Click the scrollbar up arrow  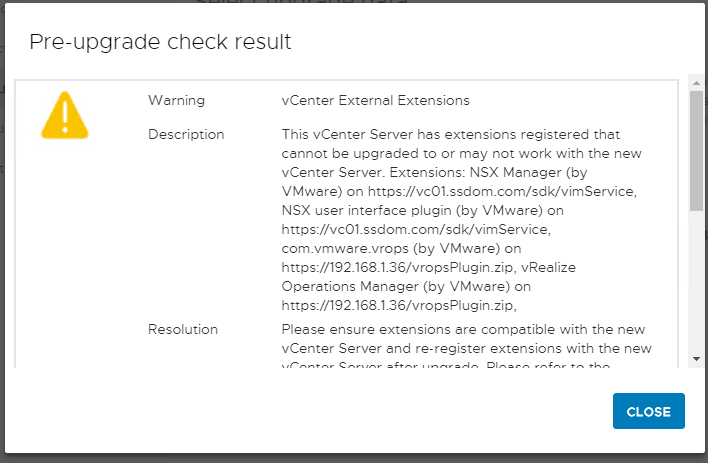[696, 83]
